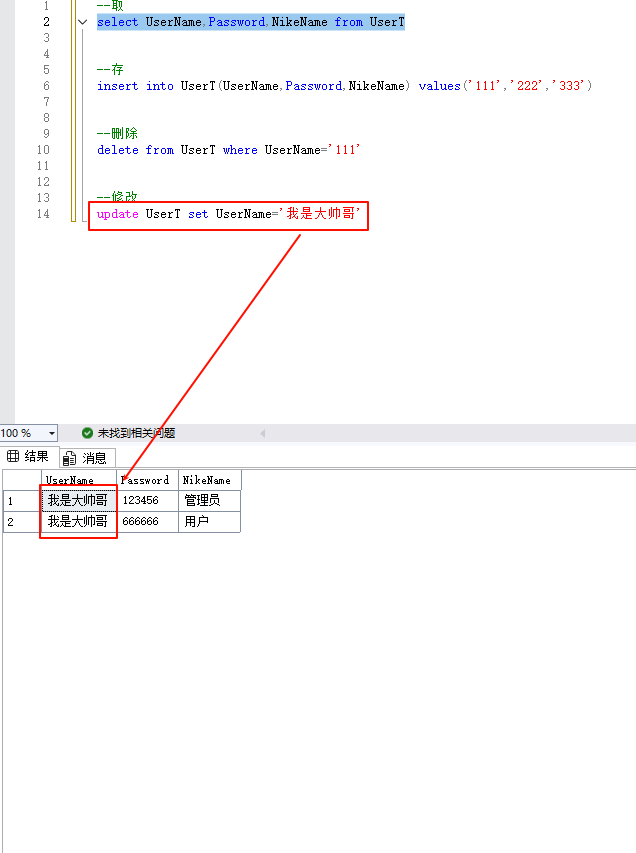The width and height of the screenshot is (636, 853).
Task: Select the Password column header
Action: tap(147, 480)
